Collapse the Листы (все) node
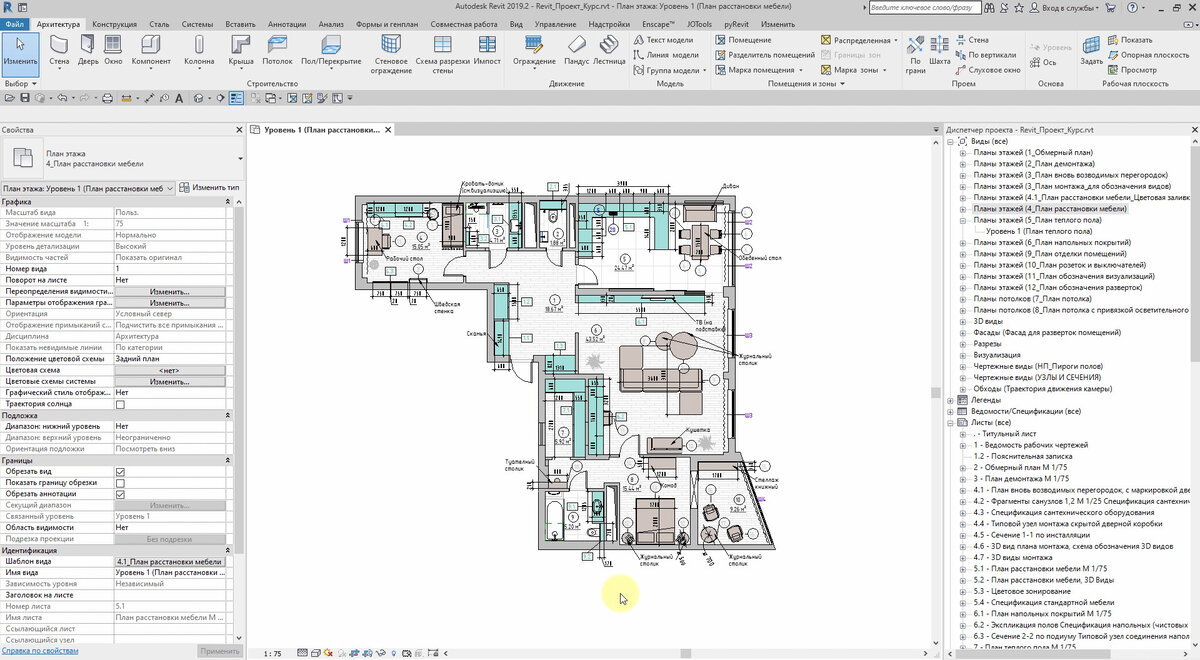This screenshot has height=660, width=1200. (950, 422)
